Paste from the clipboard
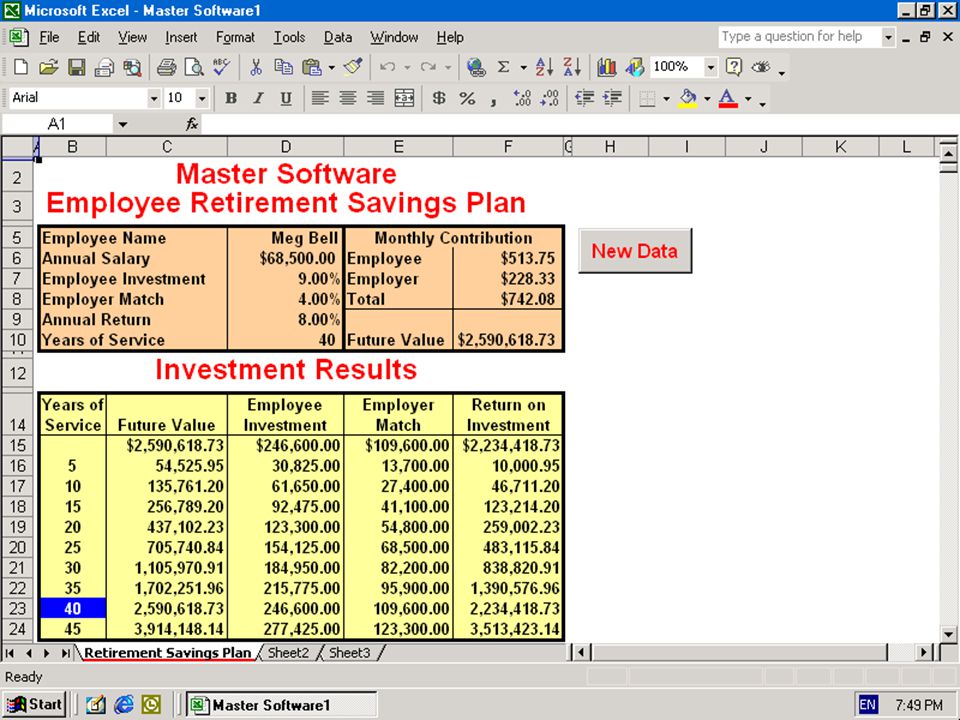The width and height of the screenshot is (960, 720). pos(312,67)
